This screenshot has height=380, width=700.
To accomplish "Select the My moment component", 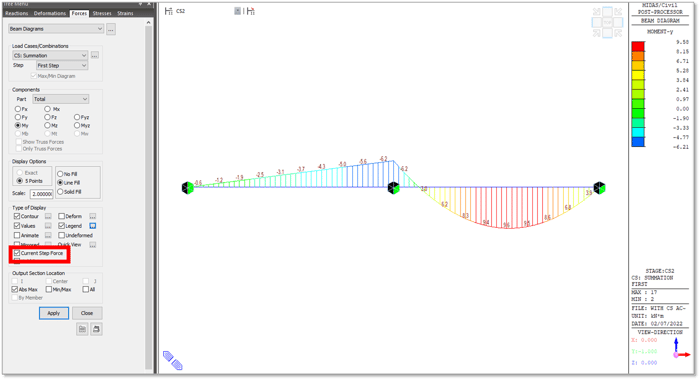I will [x=18, y=125].
